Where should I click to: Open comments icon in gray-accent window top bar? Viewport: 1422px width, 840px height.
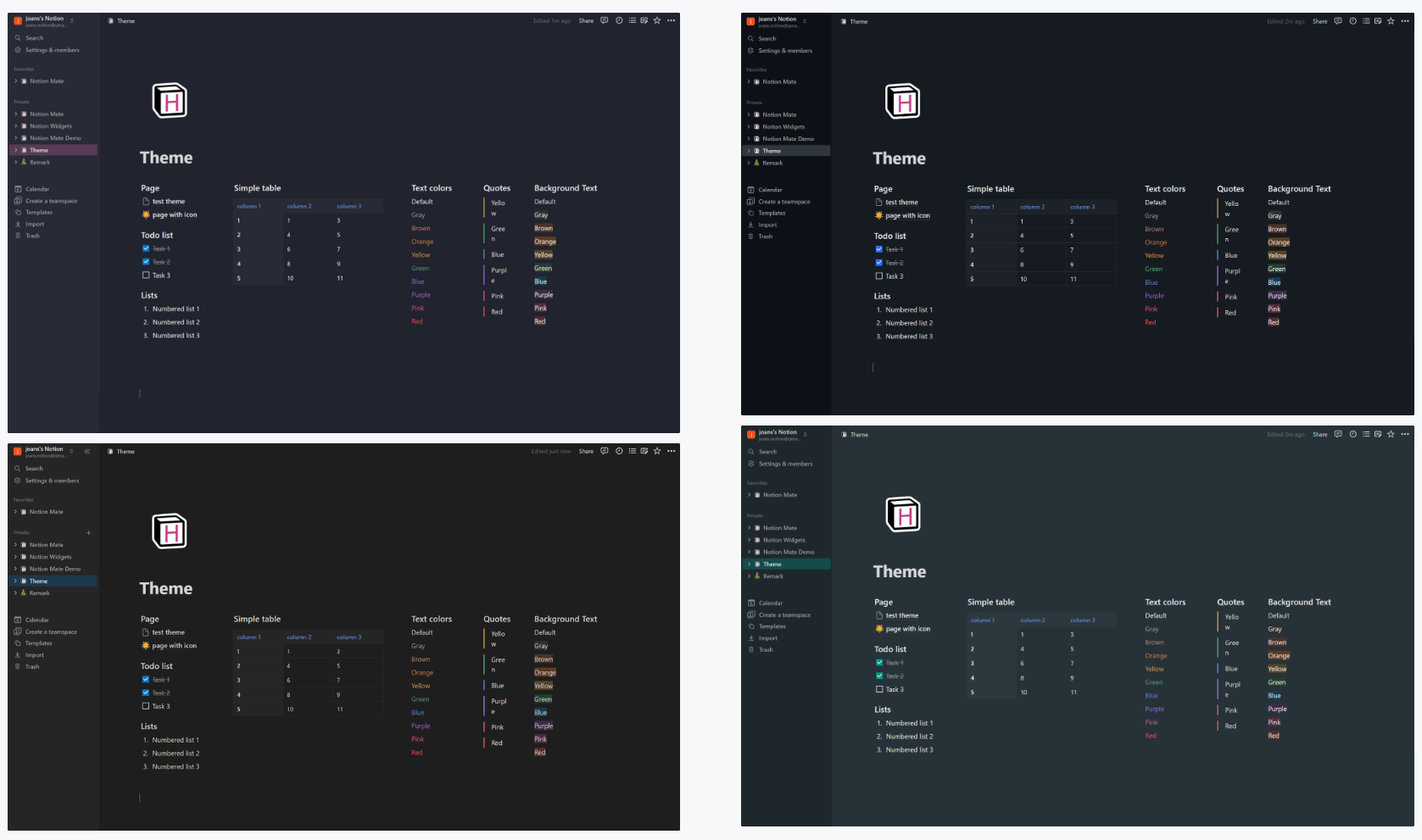(1338, 21)
